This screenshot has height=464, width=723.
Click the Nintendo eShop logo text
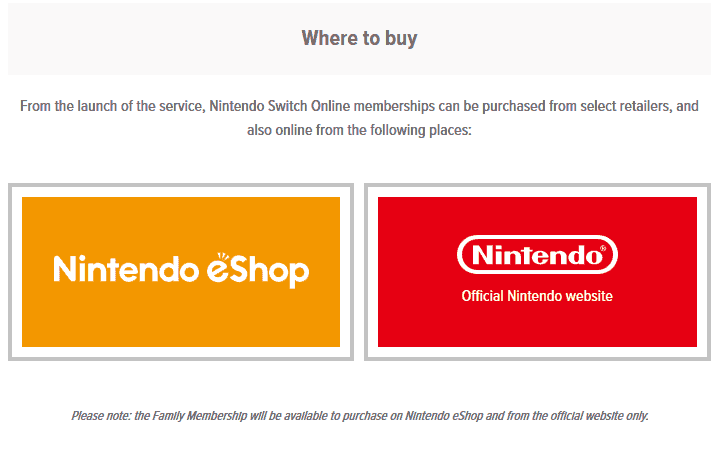[181, 270]
